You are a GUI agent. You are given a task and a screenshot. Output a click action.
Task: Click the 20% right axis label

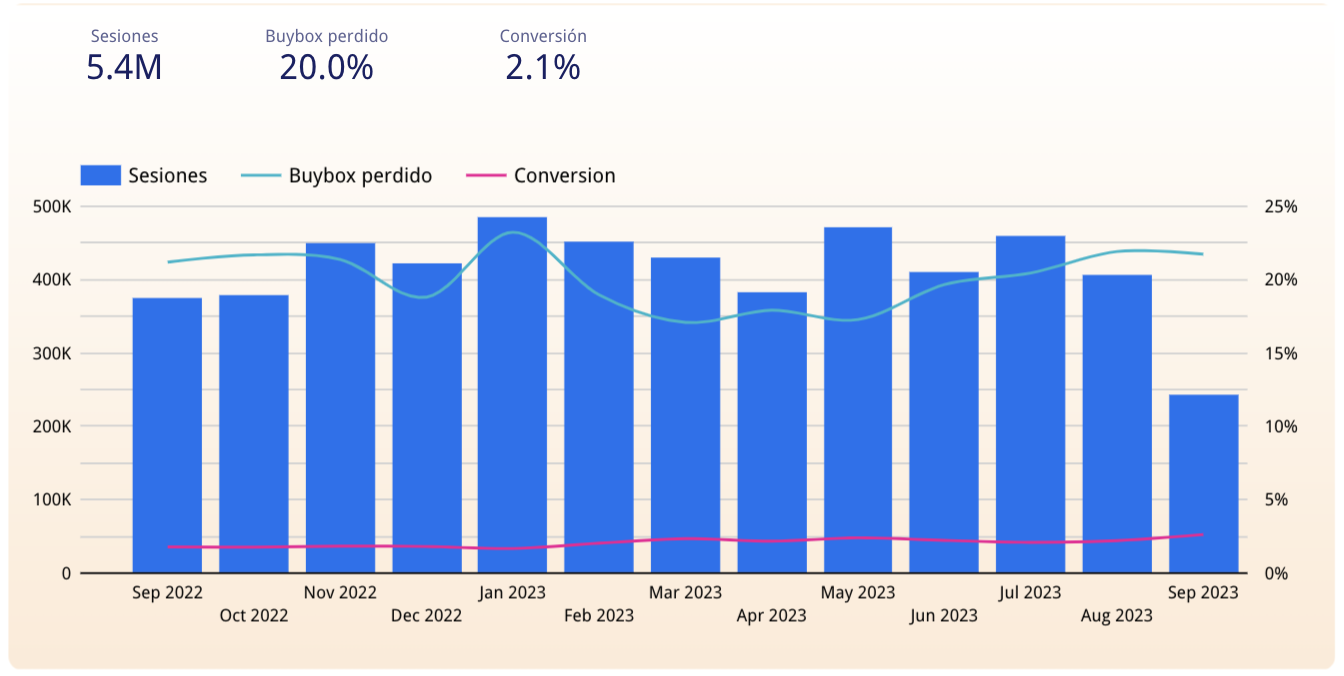1281,280
